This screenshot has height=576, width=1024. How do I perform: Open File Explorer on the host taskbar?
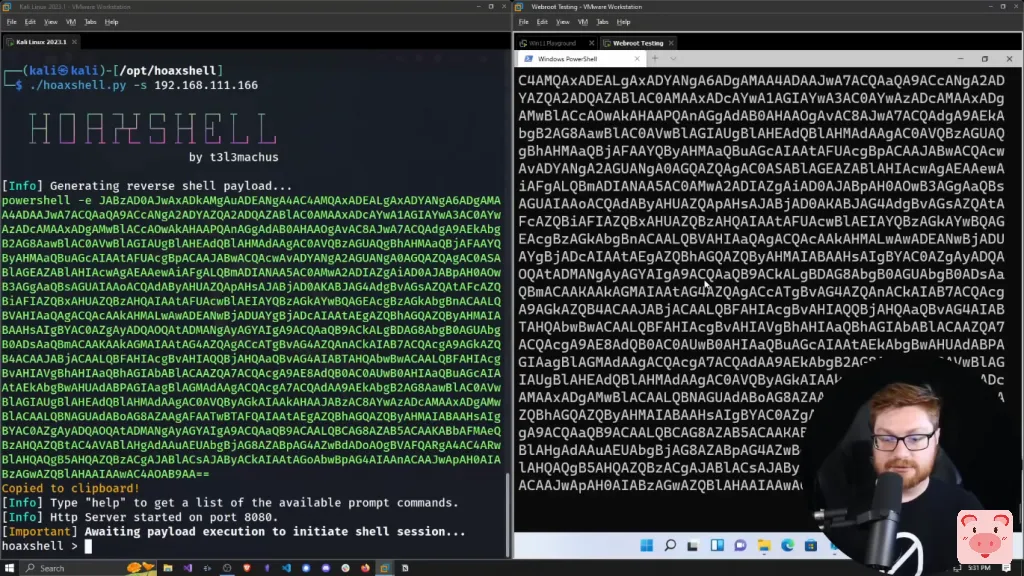168,568
